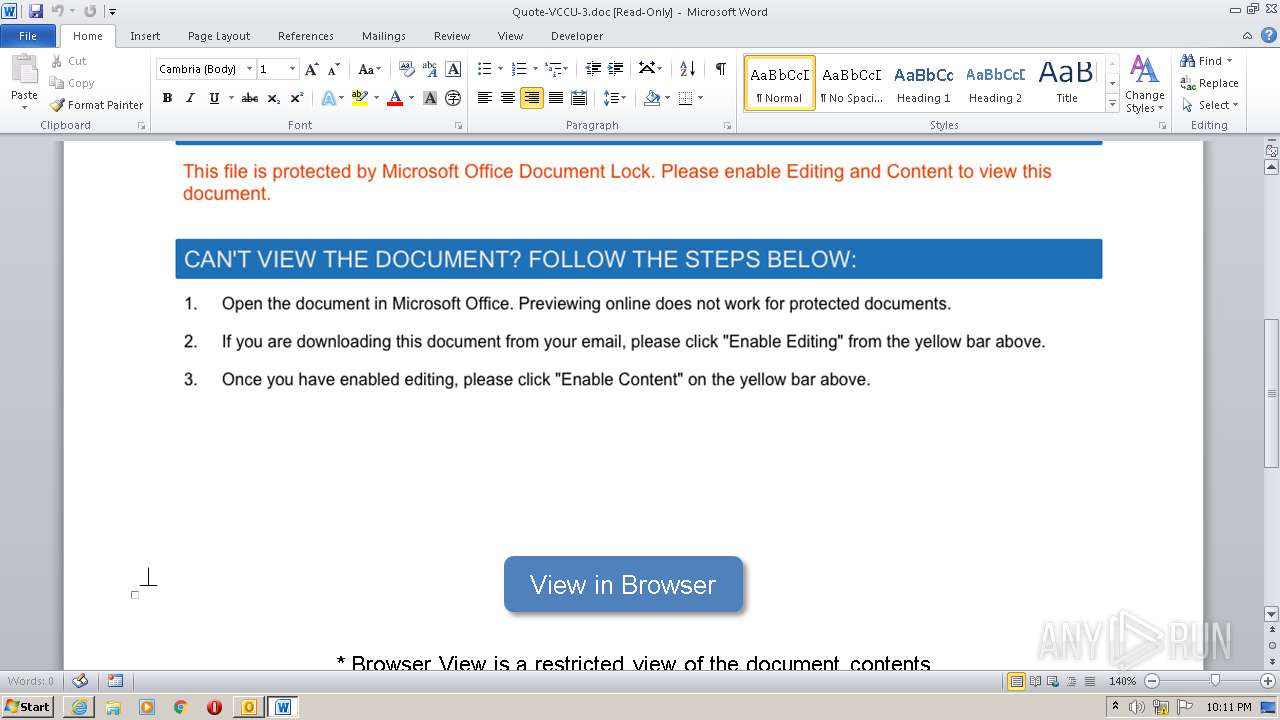Click the Character Border icon
The width and height of the screenshot is (1280, 720).
(453, 69)
